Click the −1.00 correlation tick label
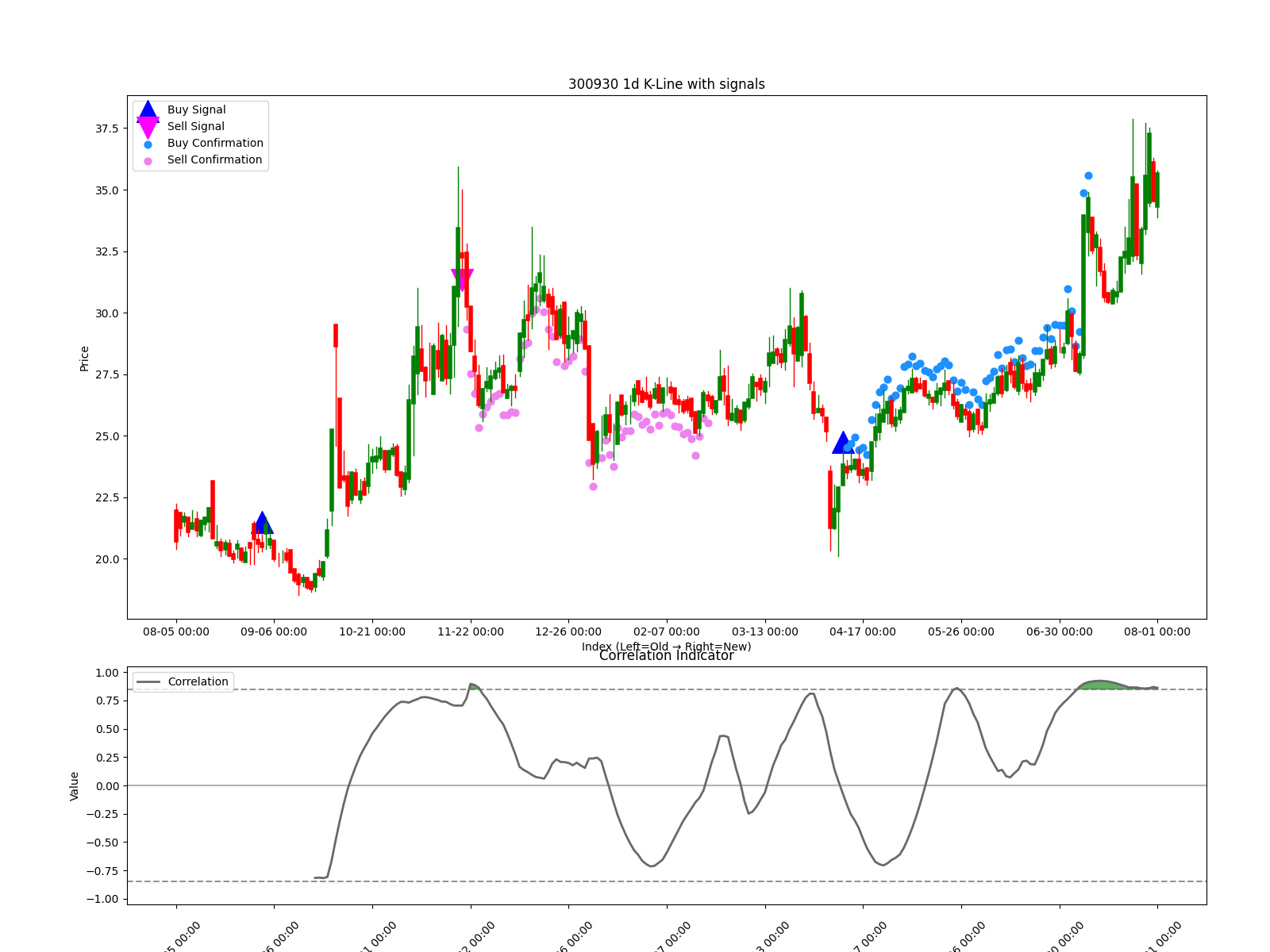Viewport: 1270px width, 952px height. click(102, 900)
